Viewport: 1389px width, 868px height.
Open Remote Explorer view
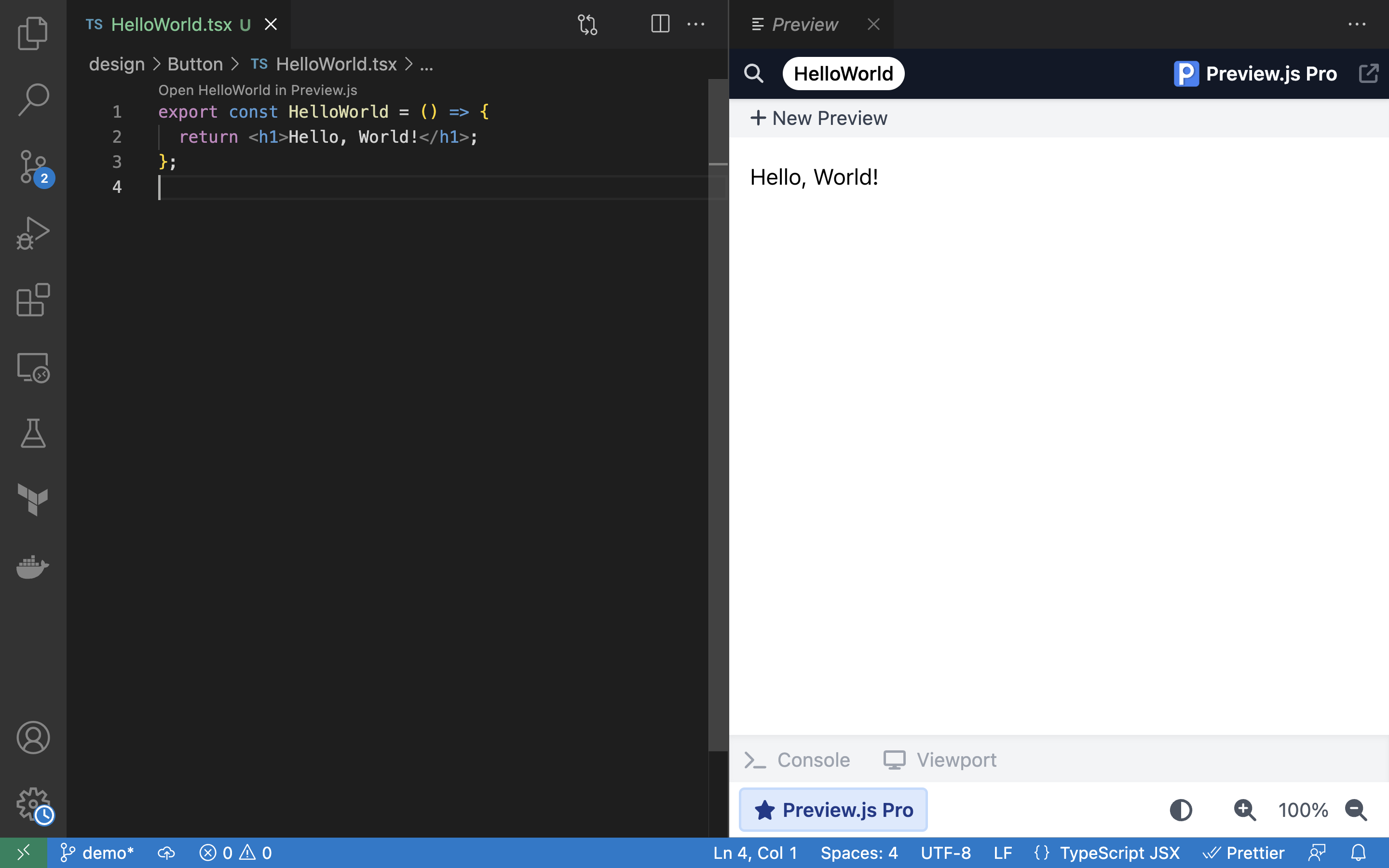click(x=33, y=367)
